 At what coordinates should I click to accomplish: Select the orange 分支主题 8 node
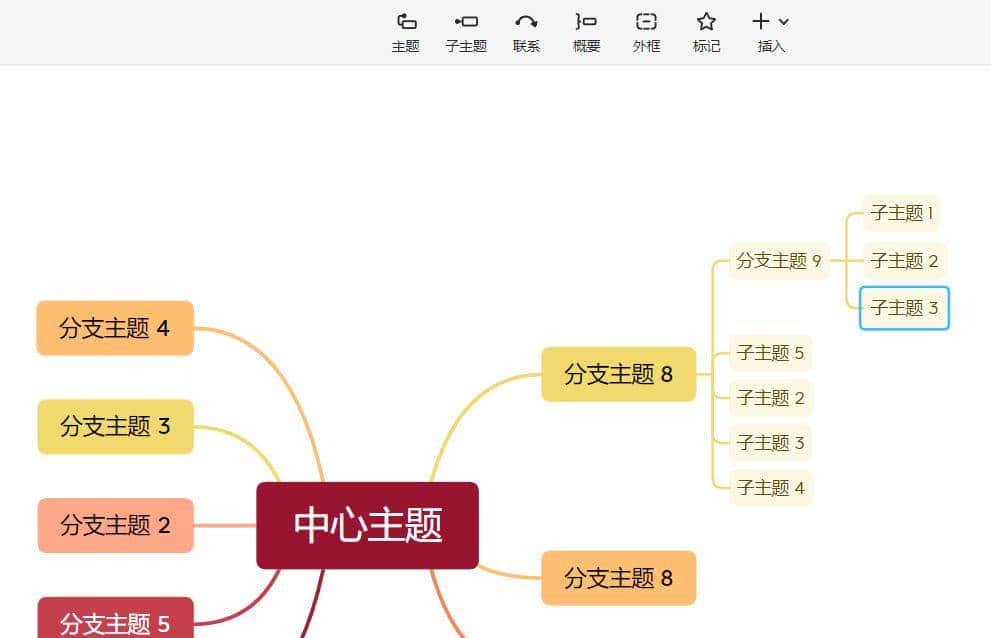618,578
